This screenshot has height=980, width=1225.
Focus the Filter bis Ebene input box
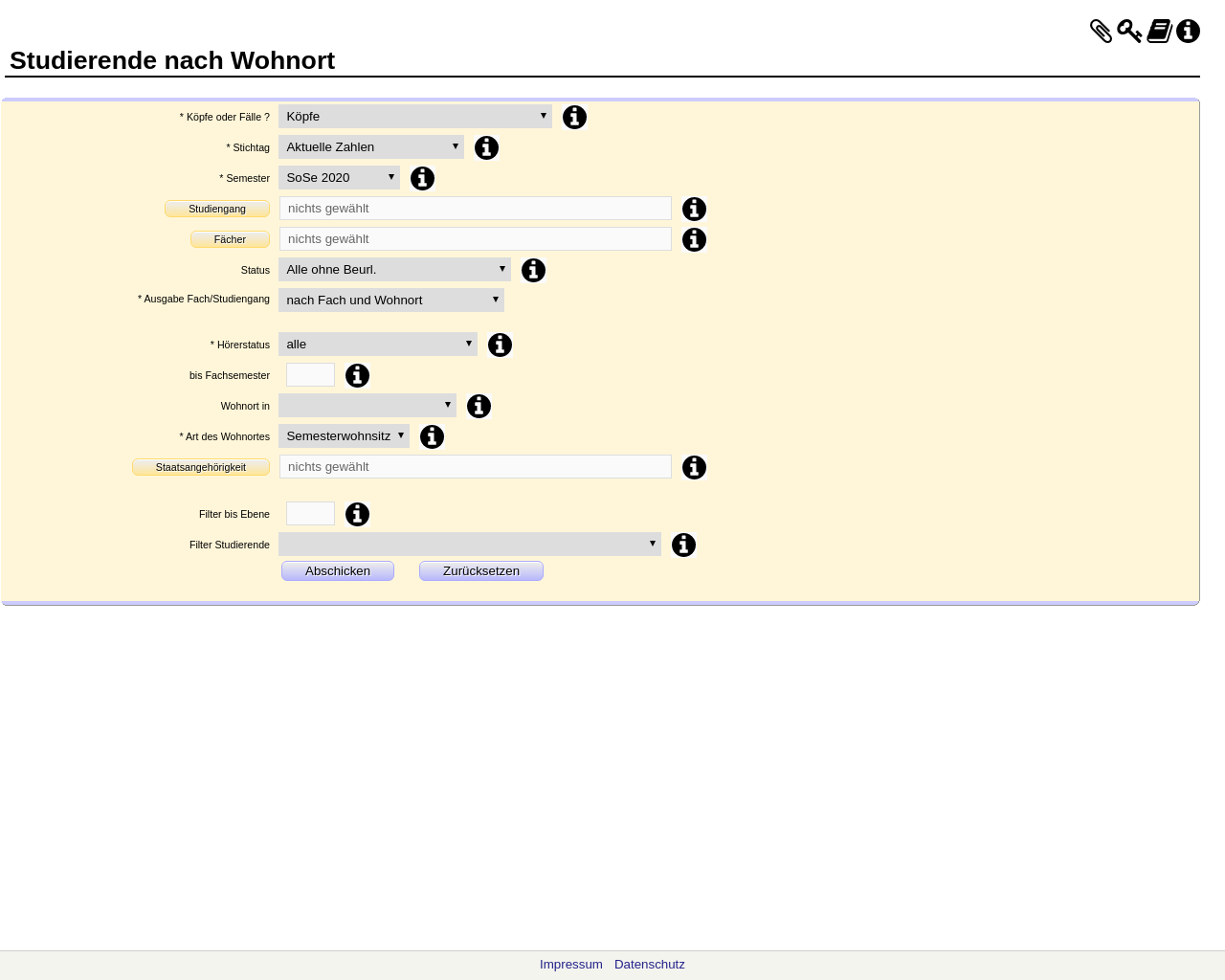tap(310, 514)
